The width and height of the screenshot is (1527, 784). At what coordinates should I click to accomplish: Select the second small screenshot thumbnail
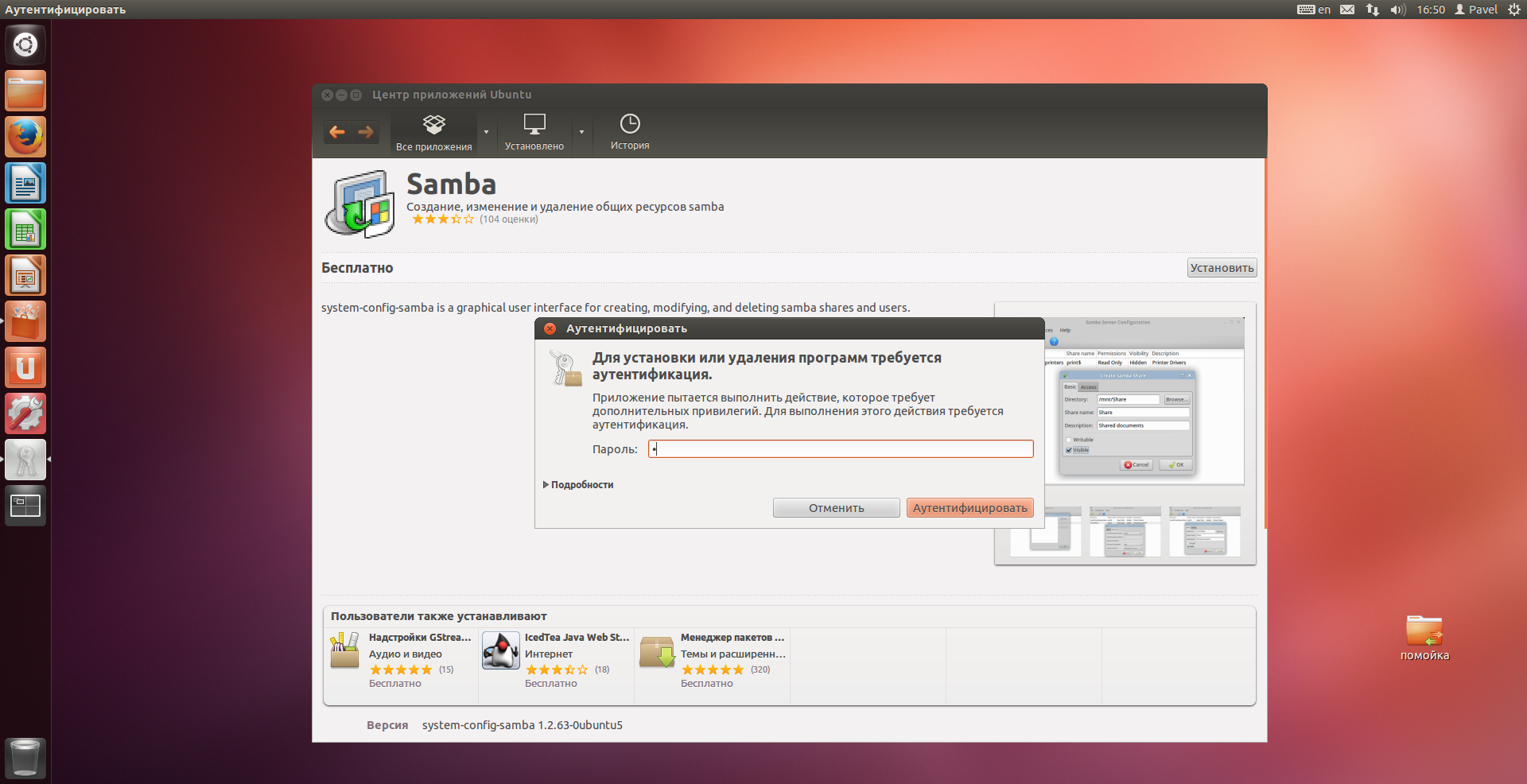[1125, 531]
